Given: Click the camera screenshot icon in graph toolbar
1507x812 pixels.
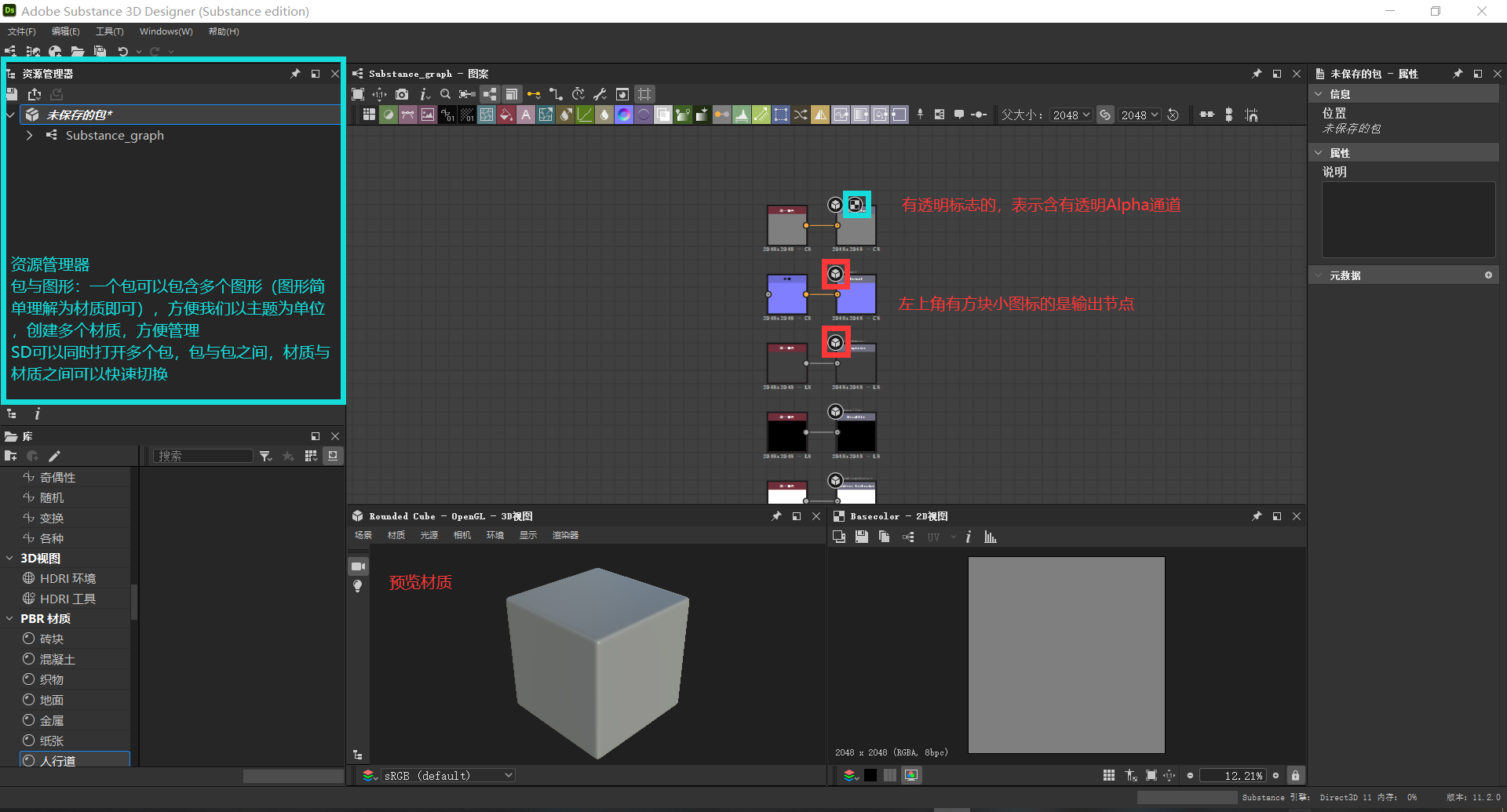Looking at the screenshot, I should (x=402, y=94).
